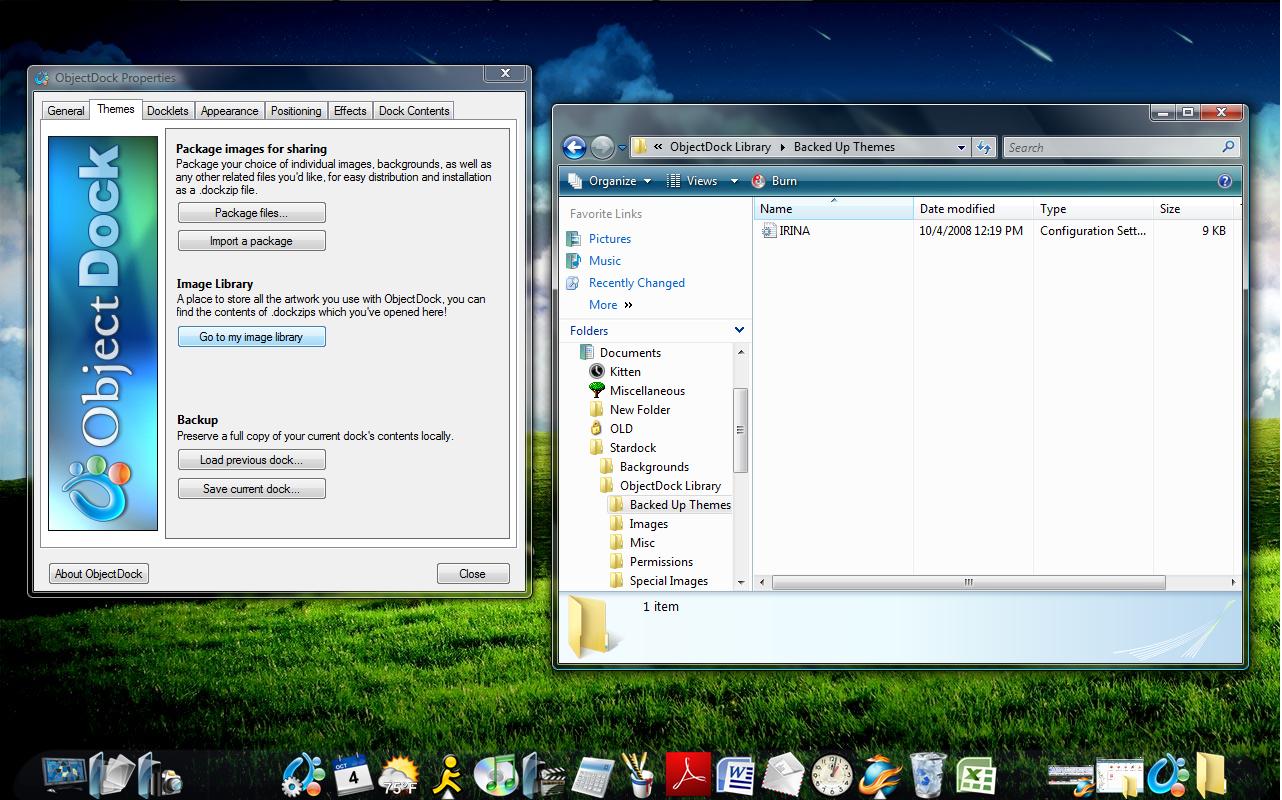Click Go to my image library button
The image size is (1282, 800).
tap(252, 337)
